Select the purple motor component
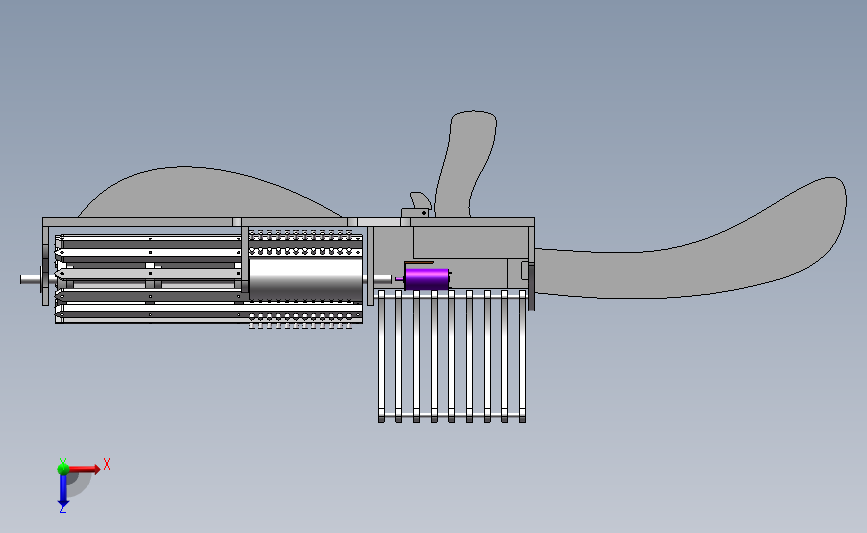The height and width of the screenshot is (533, 867). point(426,279)
